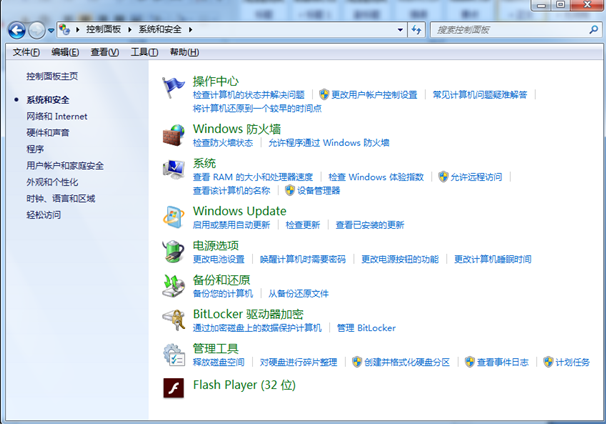Click 对硬盘进行碎片整理 link
This screenshot has width=606, height=424.
pyautogui.click(x=298, y=362)
